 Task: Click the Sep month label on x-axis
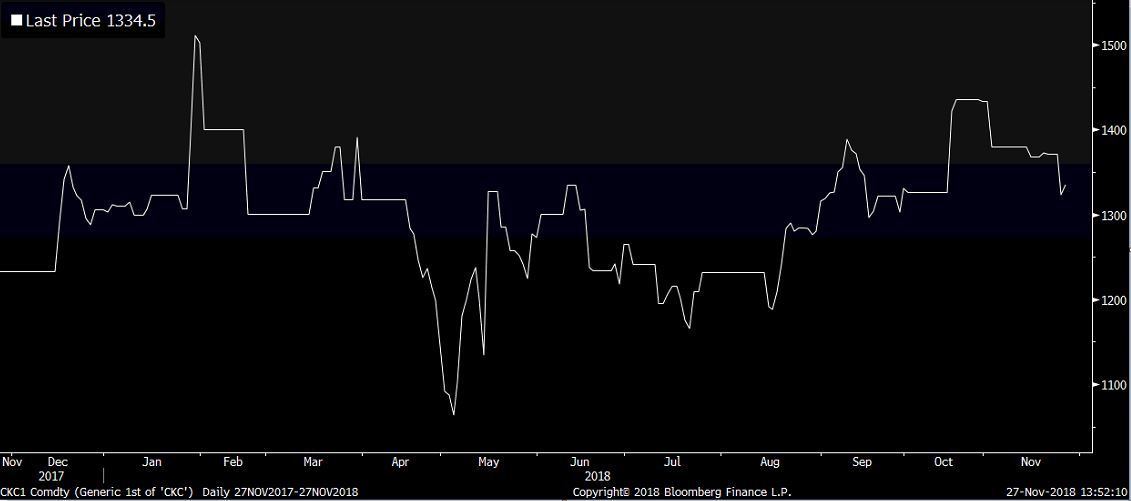tap(862, 462)
